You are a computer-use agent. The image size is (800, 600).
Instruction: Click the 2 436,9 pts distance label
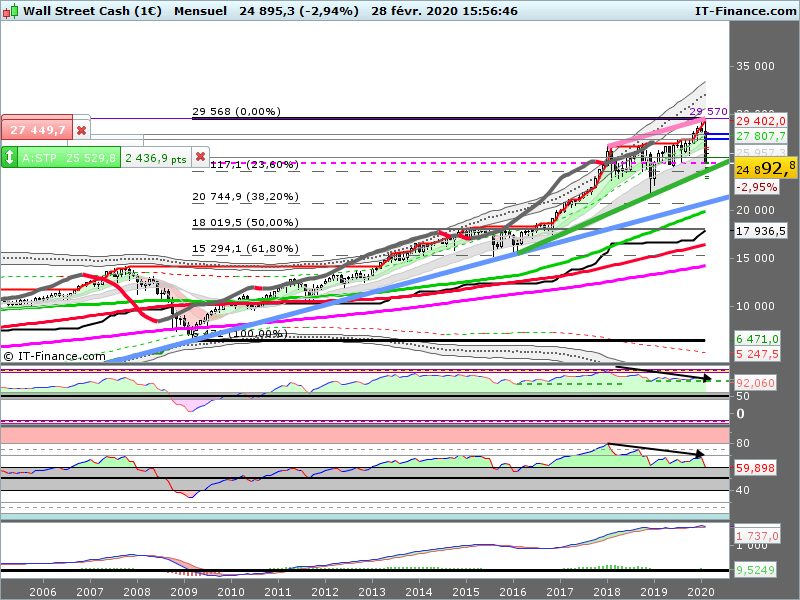tap(156, 157)
